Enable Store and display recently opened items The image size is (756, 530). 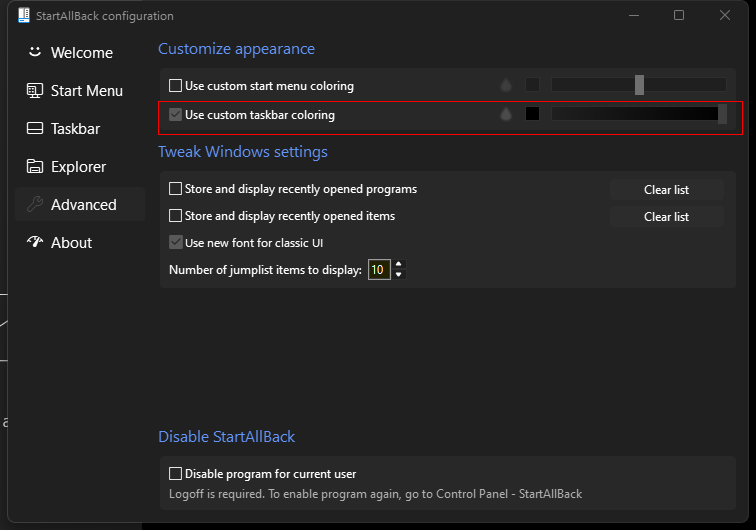[176, 216]
